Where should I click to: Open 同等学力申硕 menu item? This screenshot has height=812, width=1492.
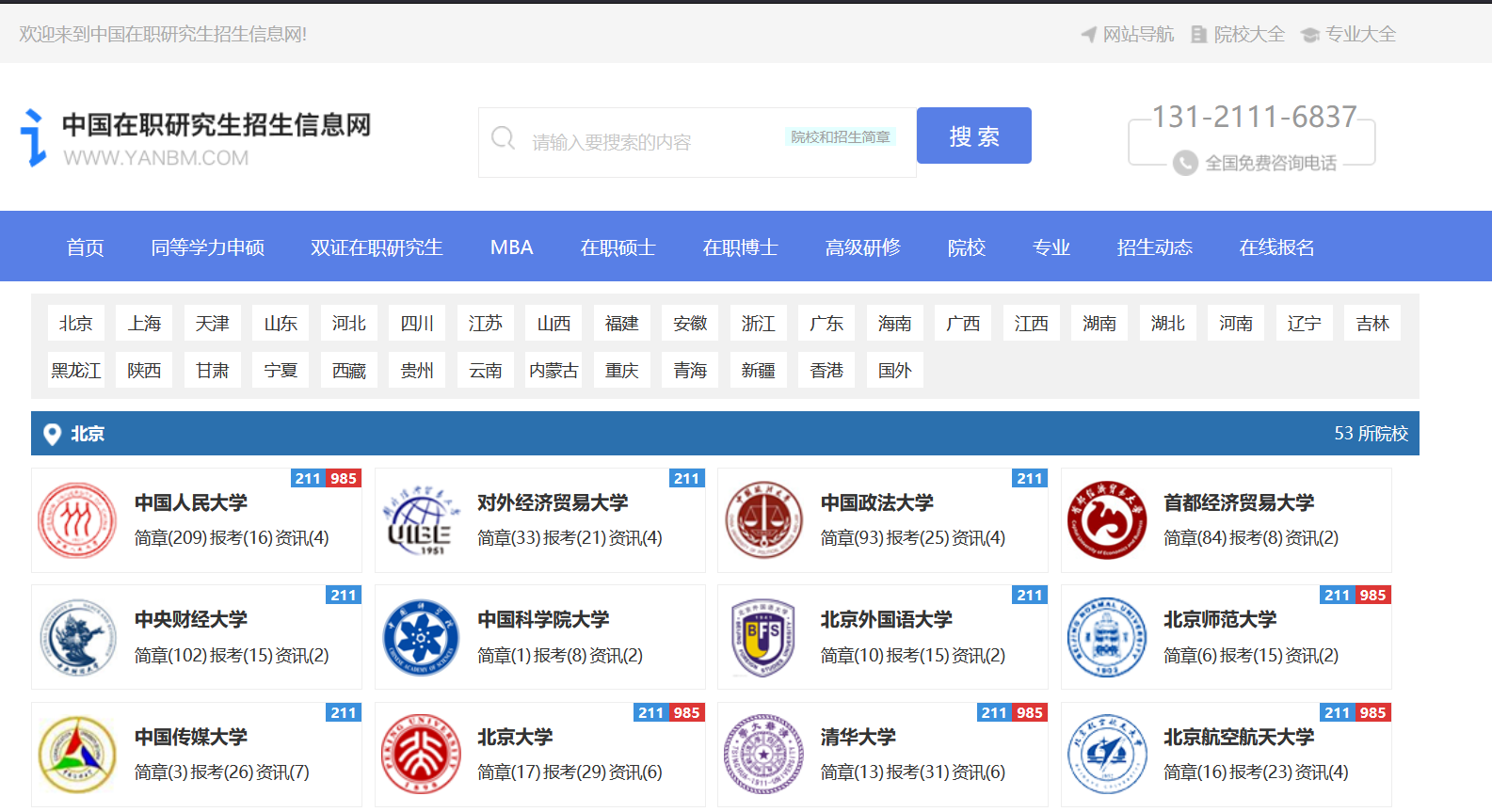(208, 247)
